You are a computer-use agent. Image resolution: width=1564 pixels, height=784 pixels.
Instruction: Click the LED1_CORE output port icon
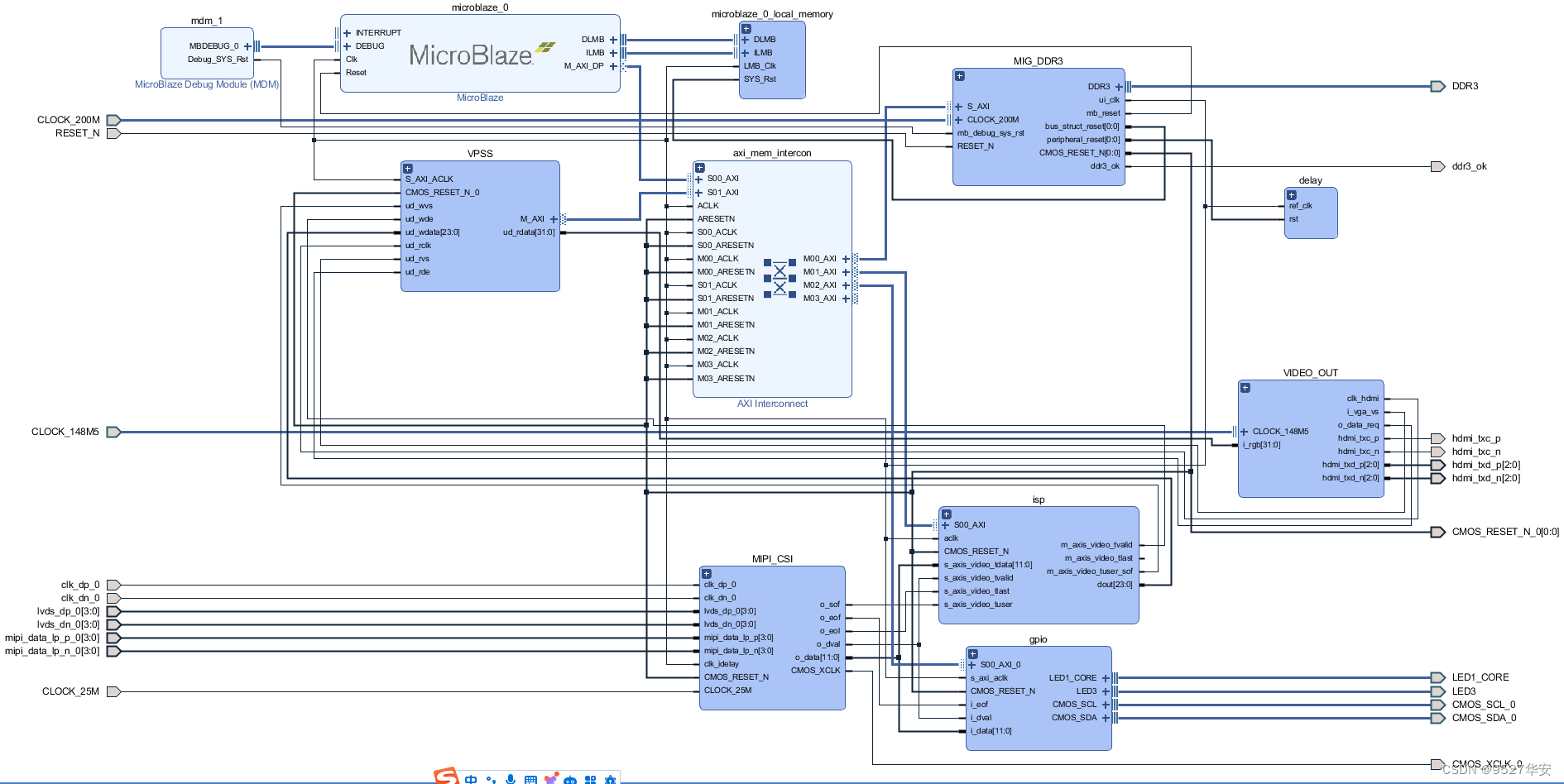click(x=1438, y=677)
